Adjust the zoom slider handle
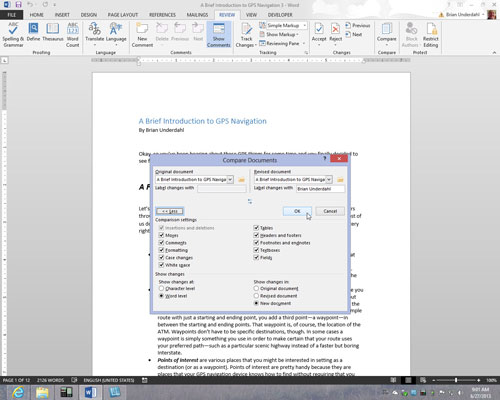This screenshot has width=500, height=400. coord(456,380)
